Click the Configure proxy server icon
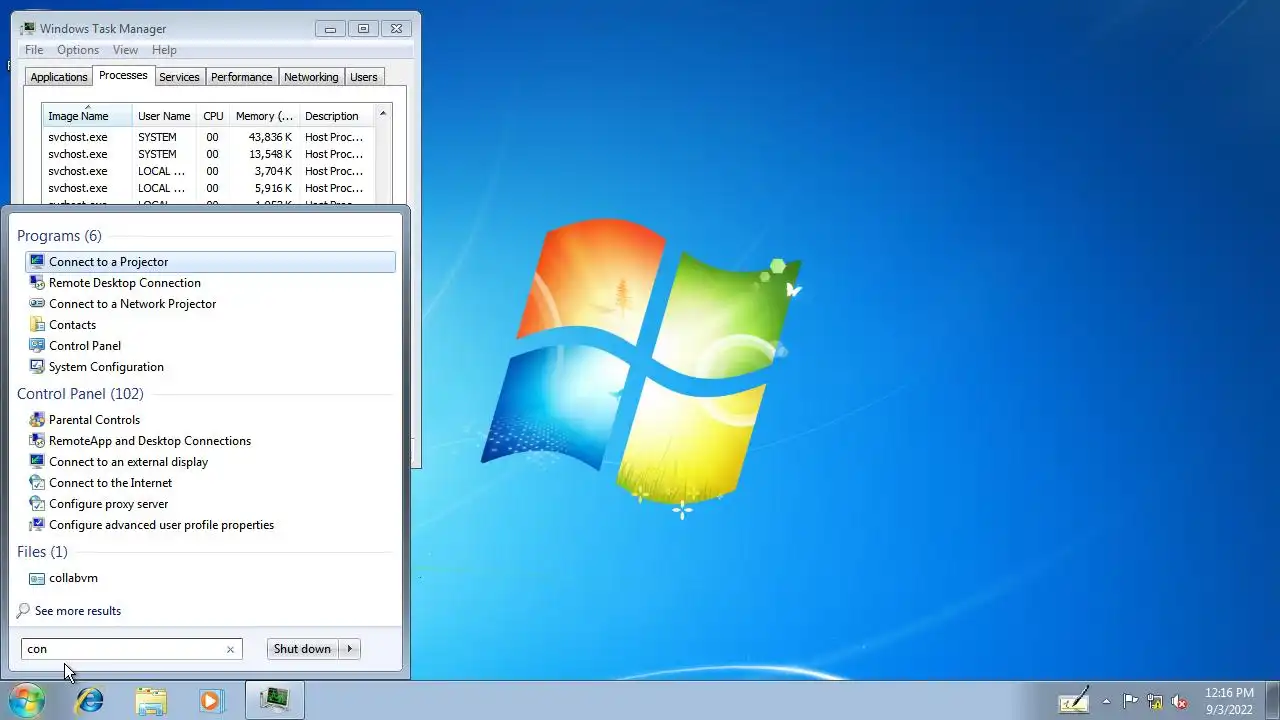The height and width of the screenshot is (720, 1280). (x=37, y=503)
